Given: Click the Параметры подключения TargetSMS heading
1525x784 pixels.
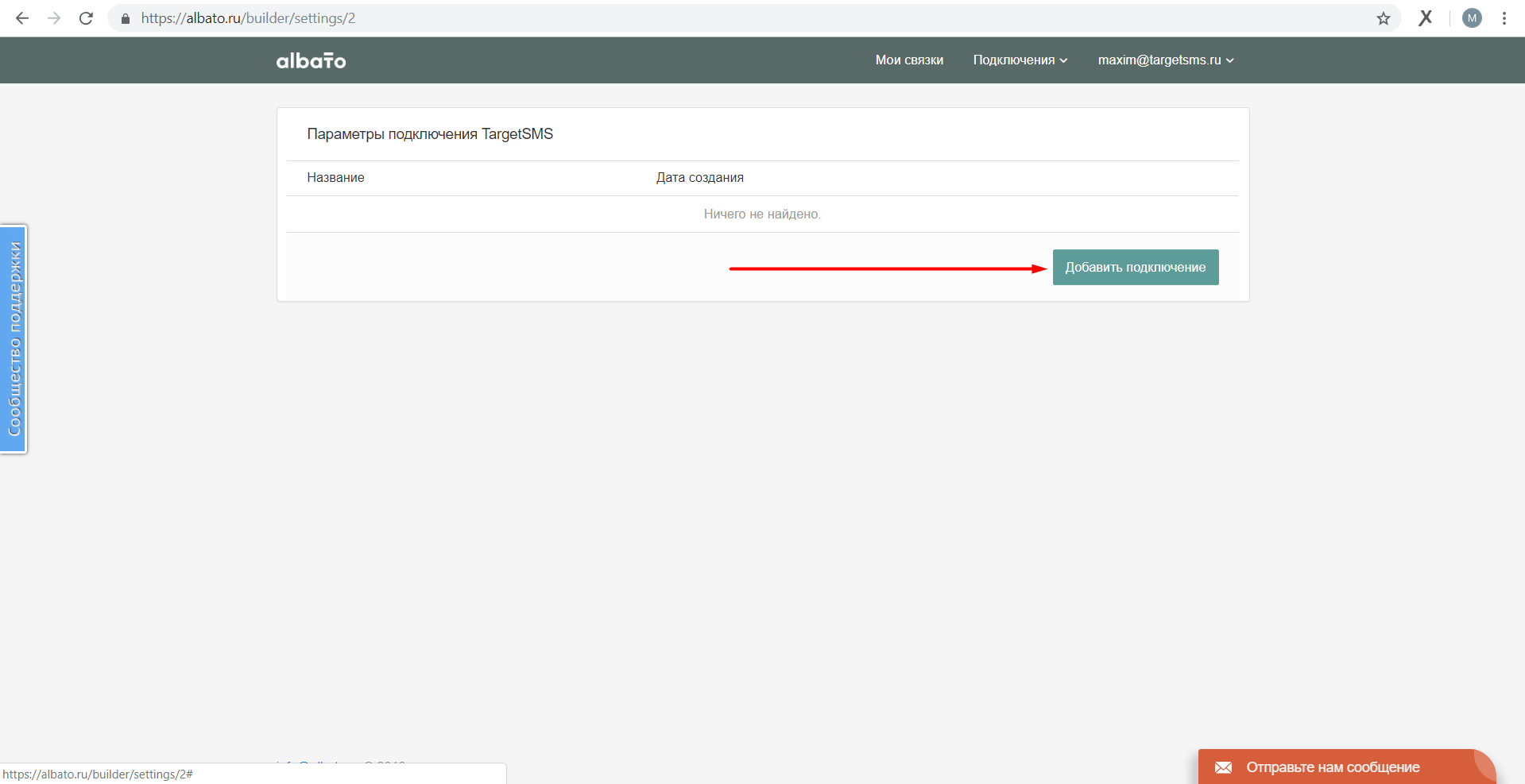Looking at the screenshot, I should [430, 134].
